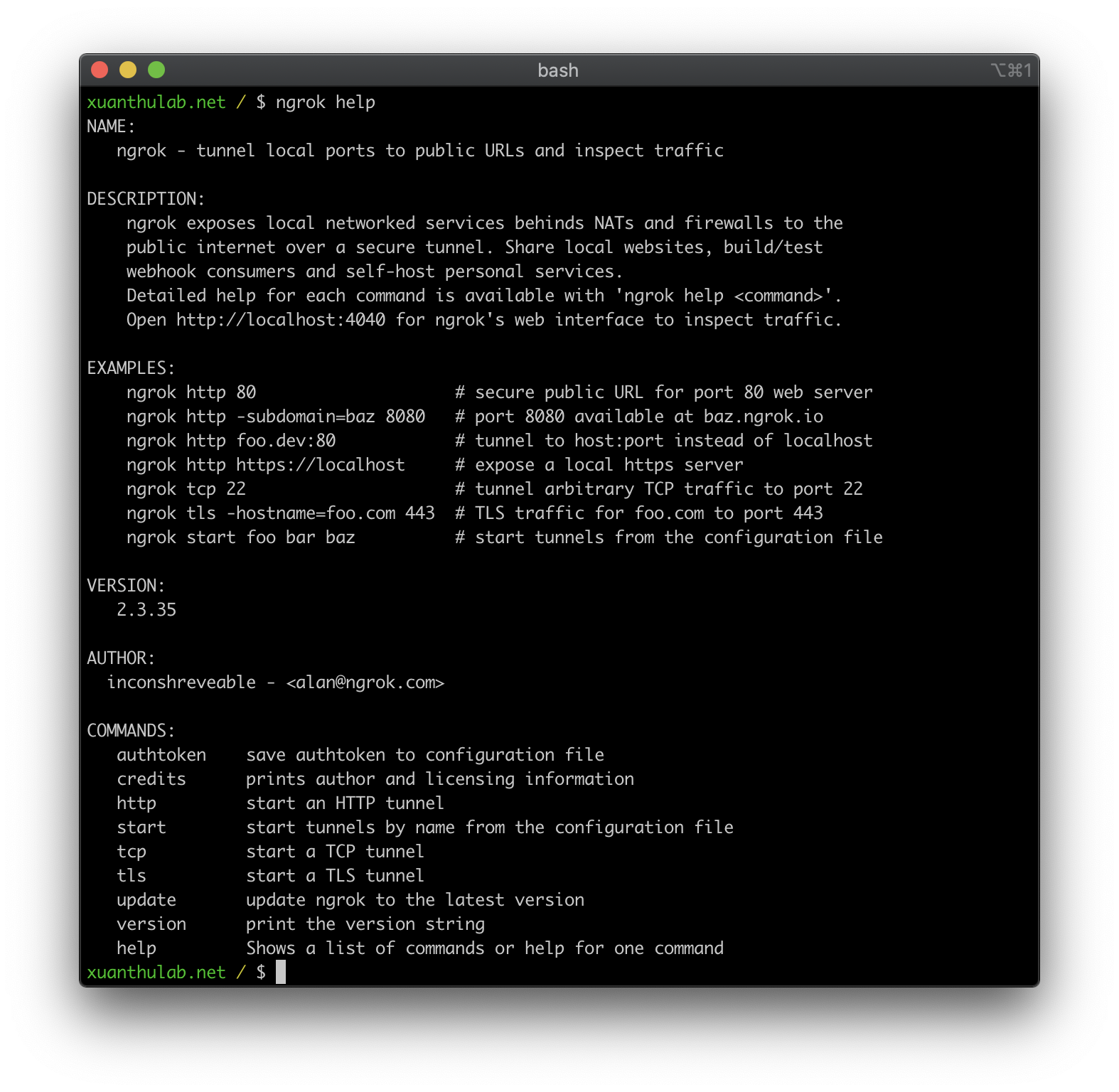Click the 'start' command name in COMMANDS
This screenshot has height=1092, width=1119.
(141, 828)
